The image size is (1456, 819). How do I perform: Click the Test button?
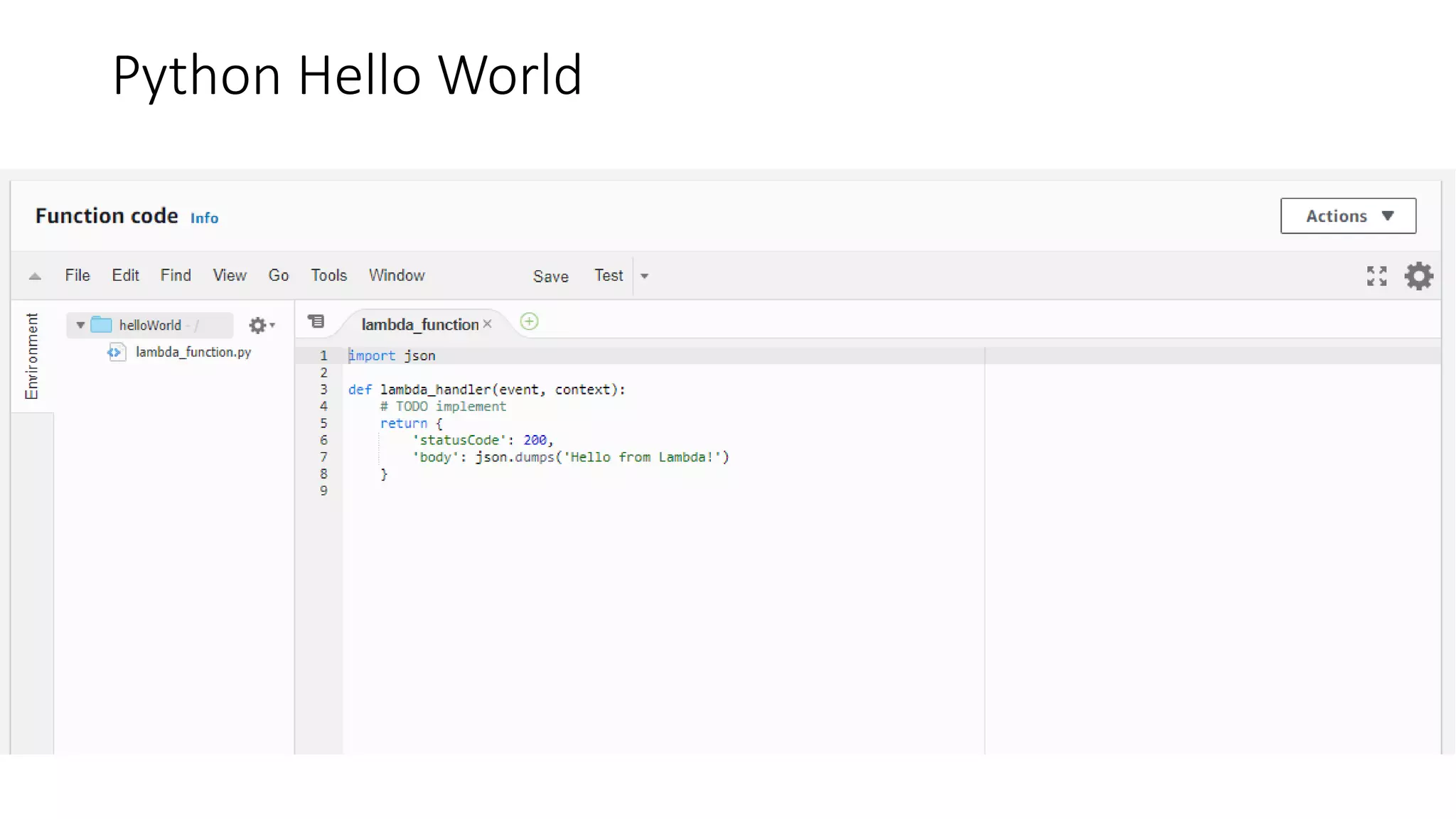coord(609,276)
